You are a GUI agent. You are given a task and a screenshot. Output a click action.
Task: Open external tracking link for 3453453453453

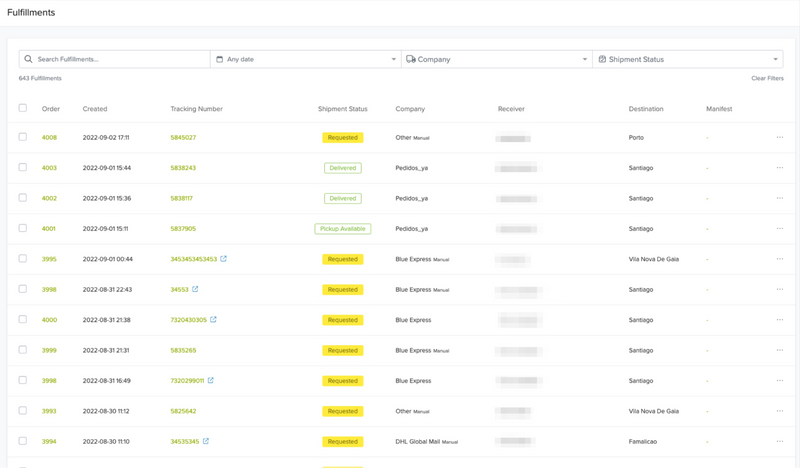[x=224, y=259]
